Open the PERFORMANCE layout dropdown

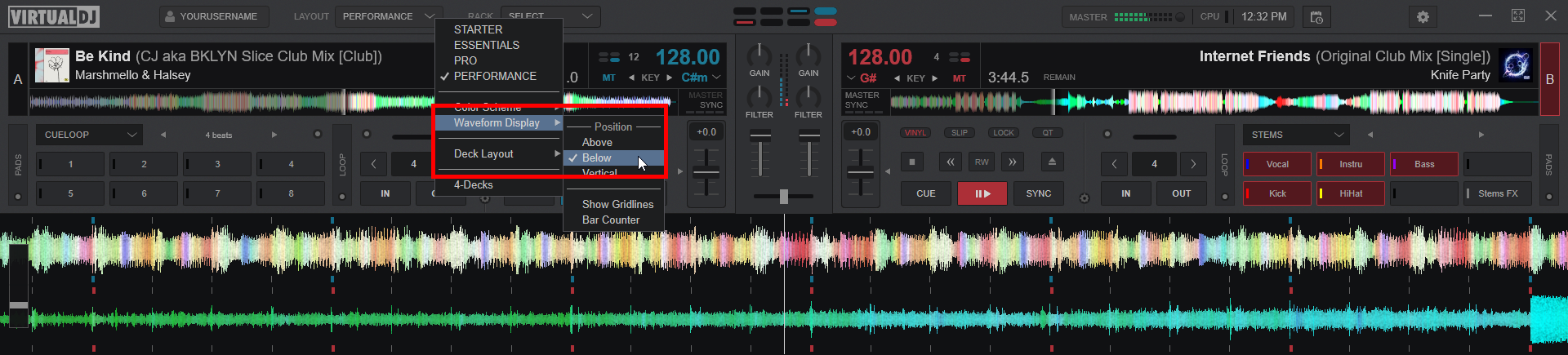[x=388, y=16]
